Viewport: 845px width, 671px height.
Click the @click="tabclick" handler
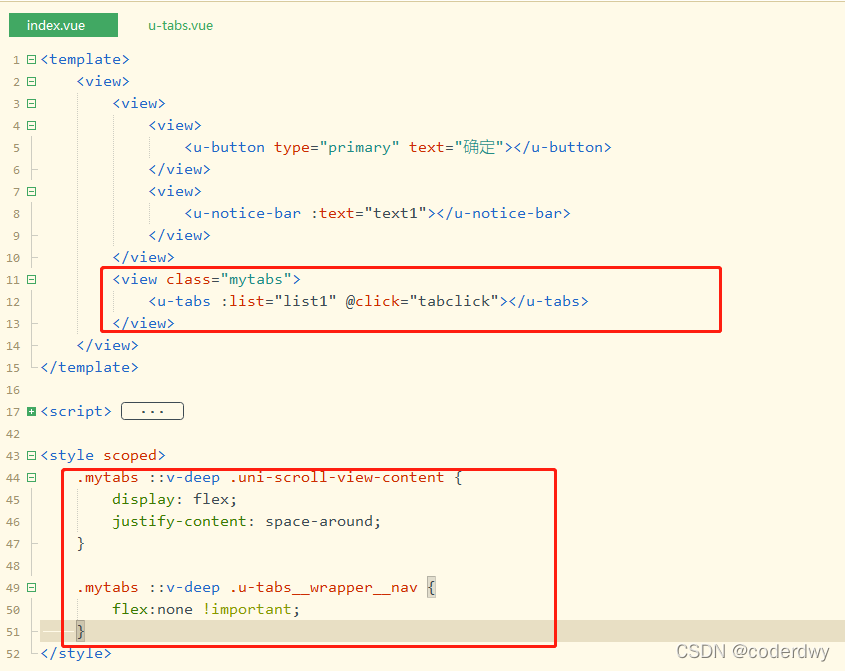pyautogui.click(x=422, y=301)
